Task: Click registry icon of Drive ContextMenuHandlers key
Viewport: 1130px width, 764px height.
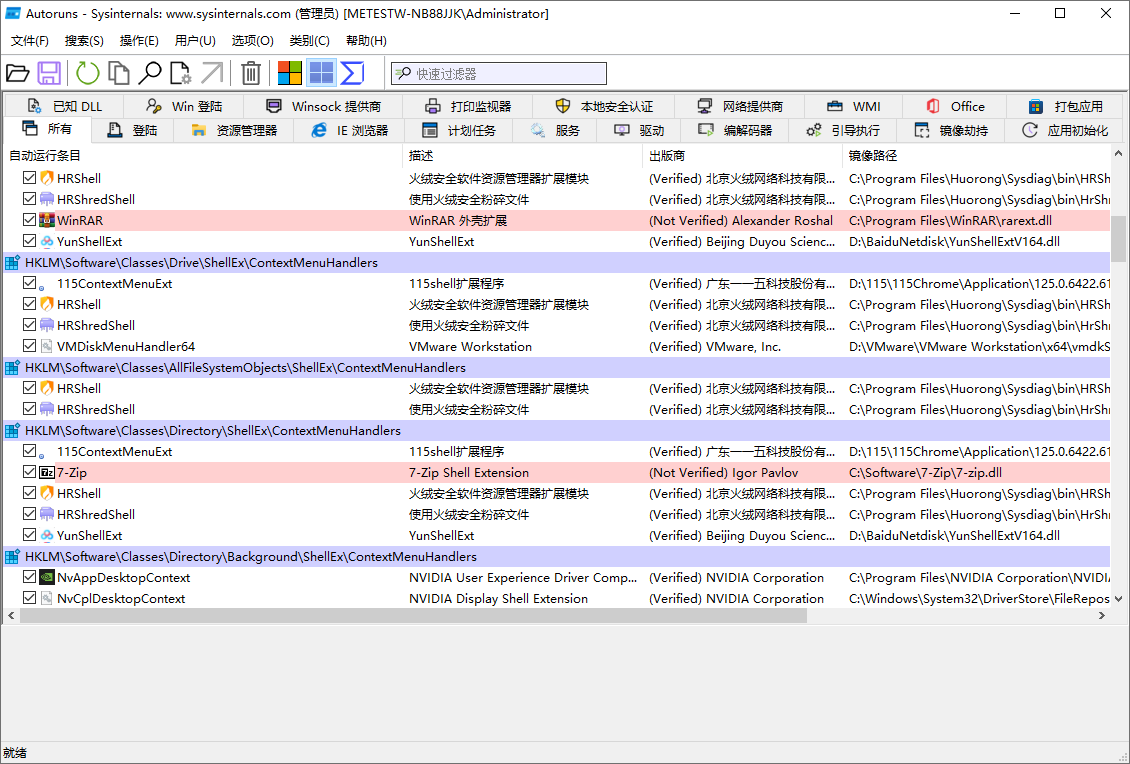Action: 12,262
